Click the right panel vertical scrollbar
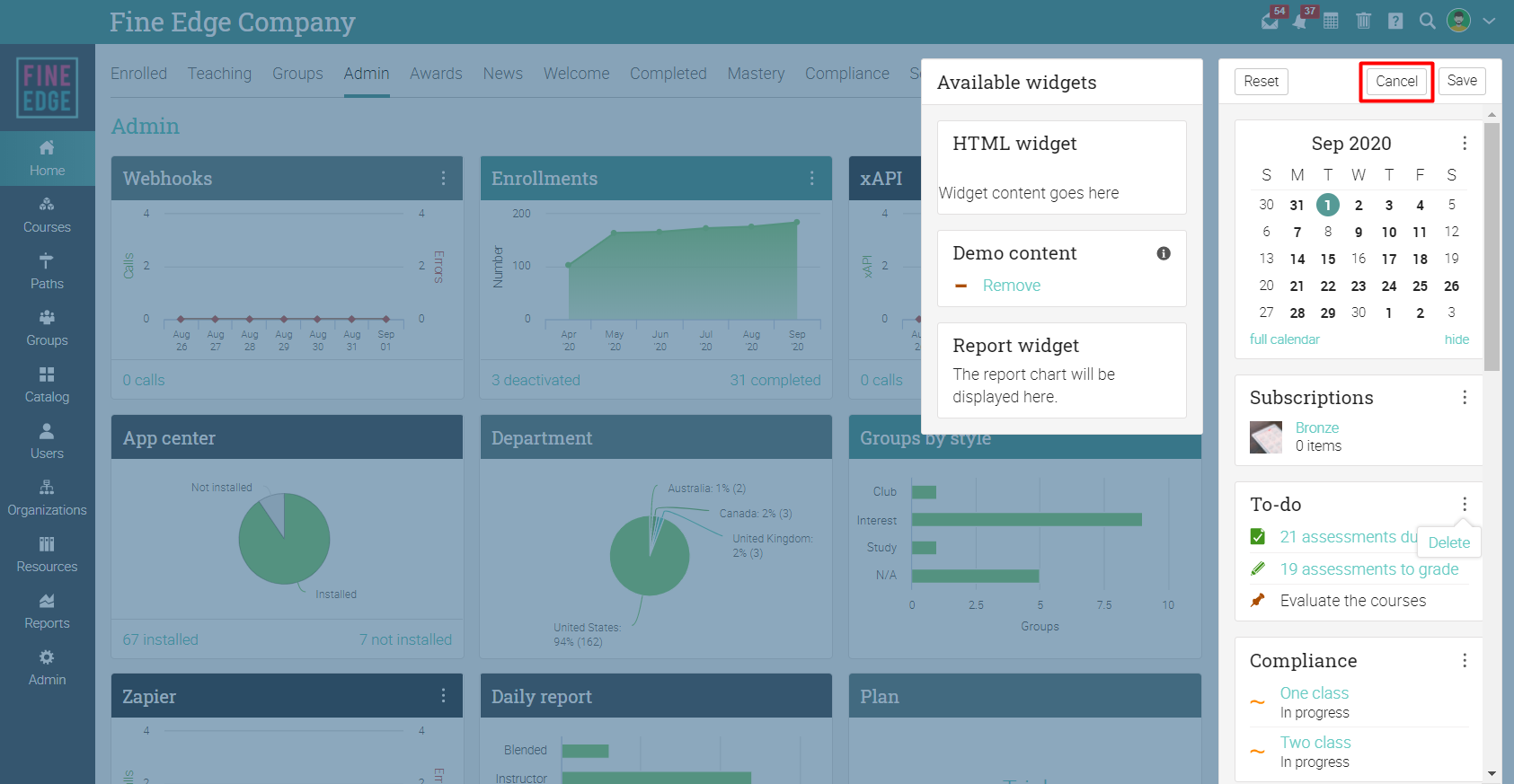Screen dimensions: 1514x784 tap(1492, 247)
